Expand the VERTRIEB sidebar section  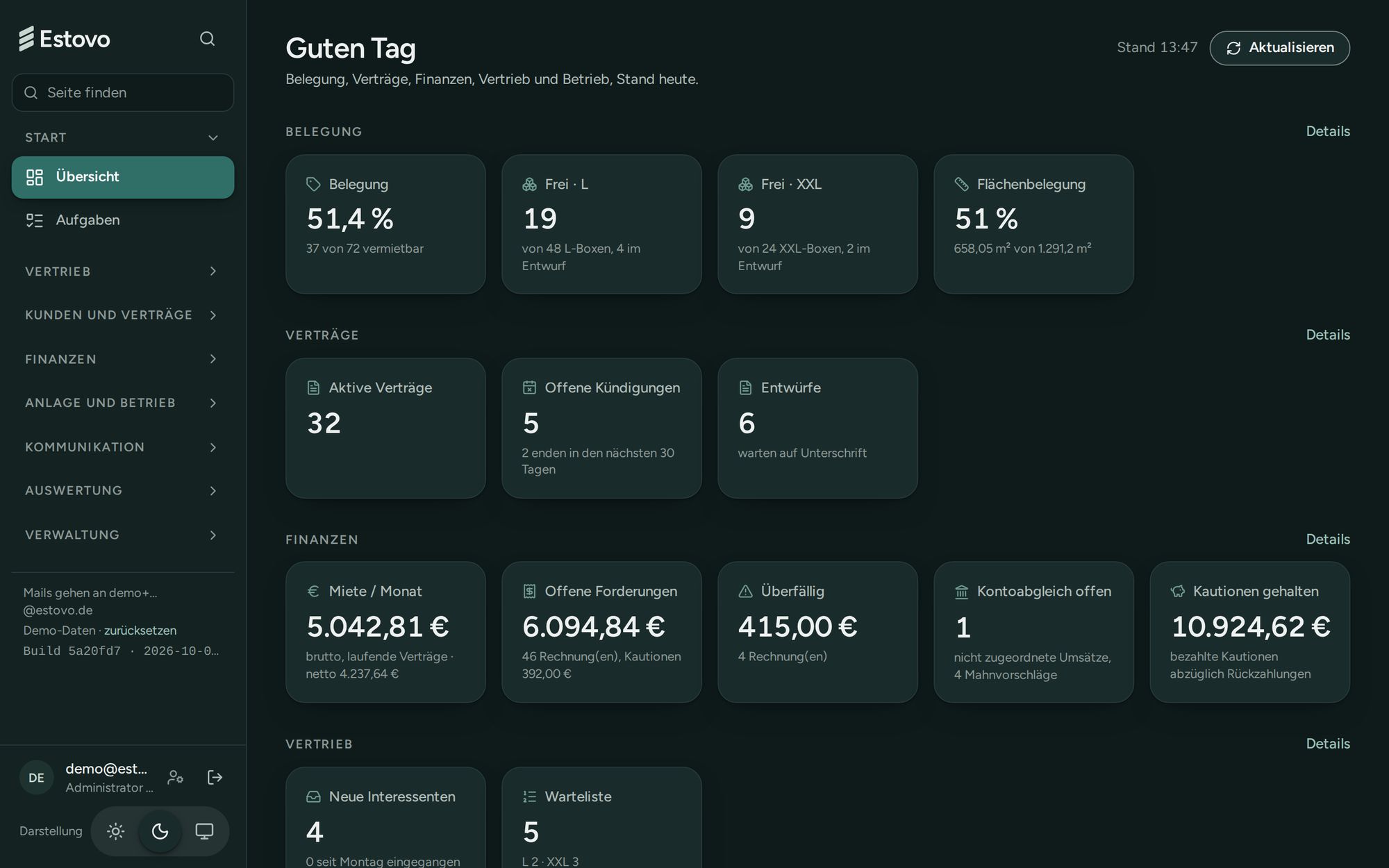tap(123, 272)
